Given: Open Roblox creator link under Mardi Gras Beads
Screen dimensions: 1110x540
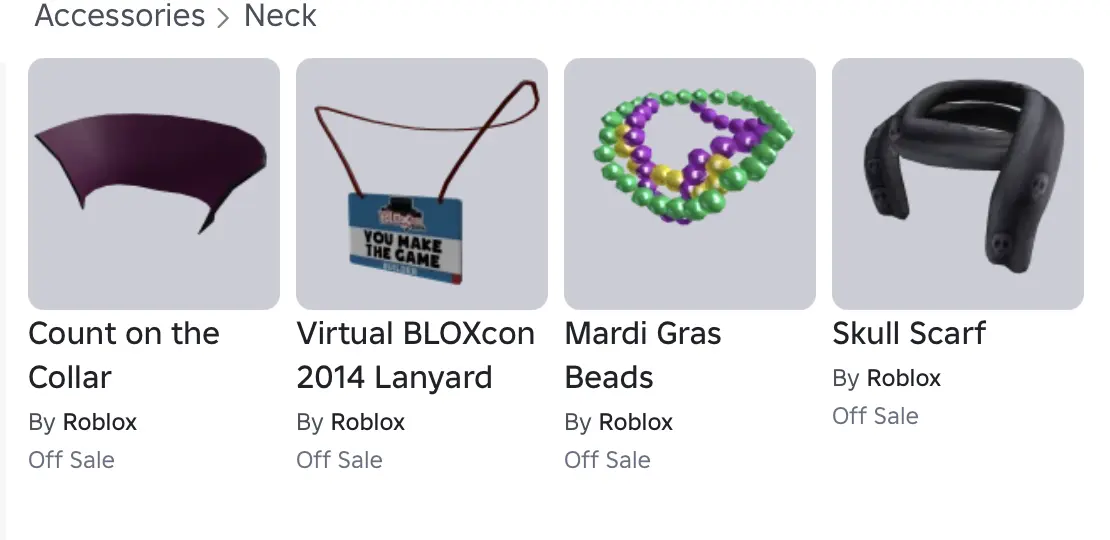Looking at the screenshot, I should coord(636,423).
